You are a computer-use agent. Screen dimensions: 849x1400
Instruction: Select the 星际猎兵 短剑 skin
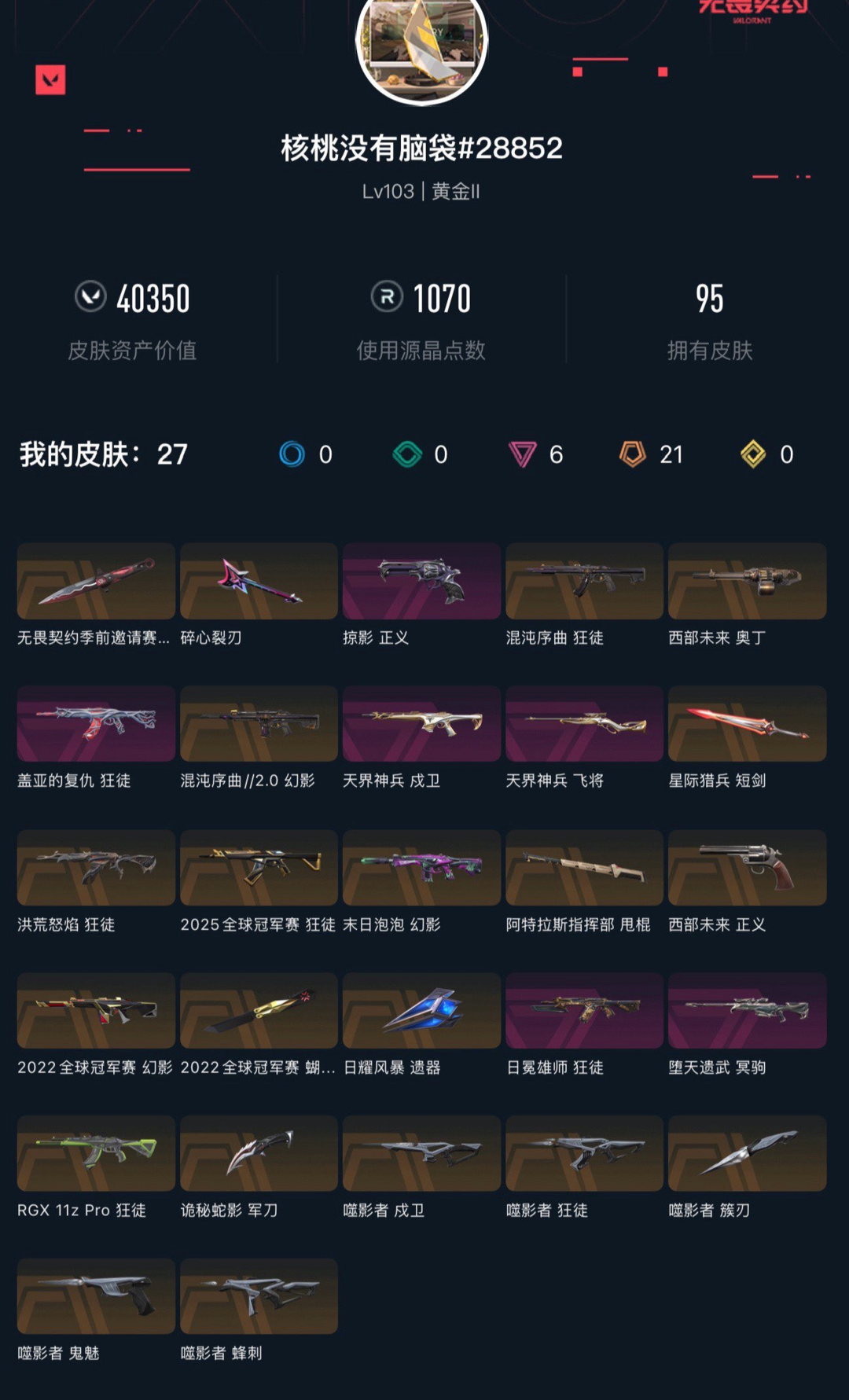747,724
